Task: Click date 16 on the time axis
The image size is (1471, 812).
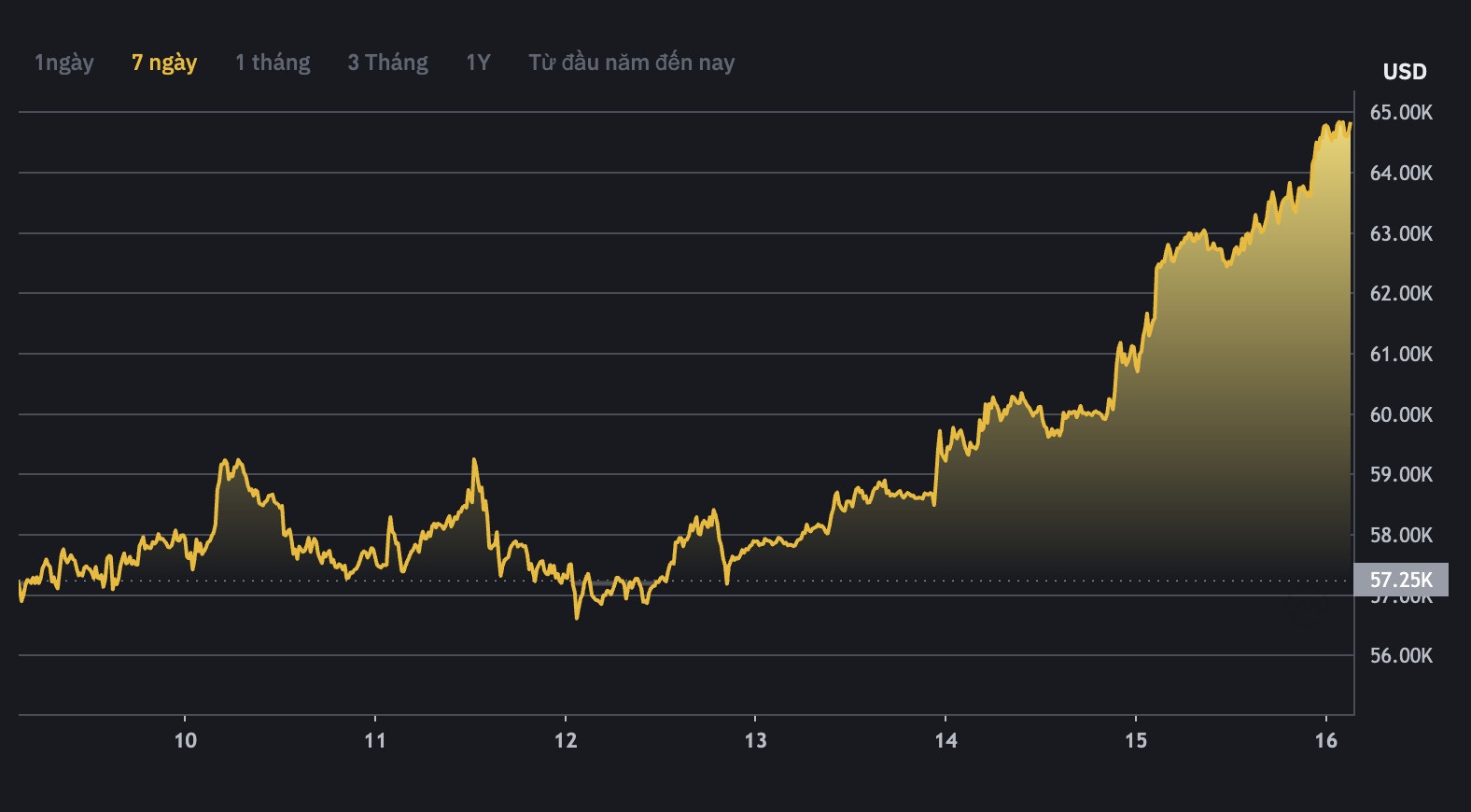Action: [x=1325, y=740]
